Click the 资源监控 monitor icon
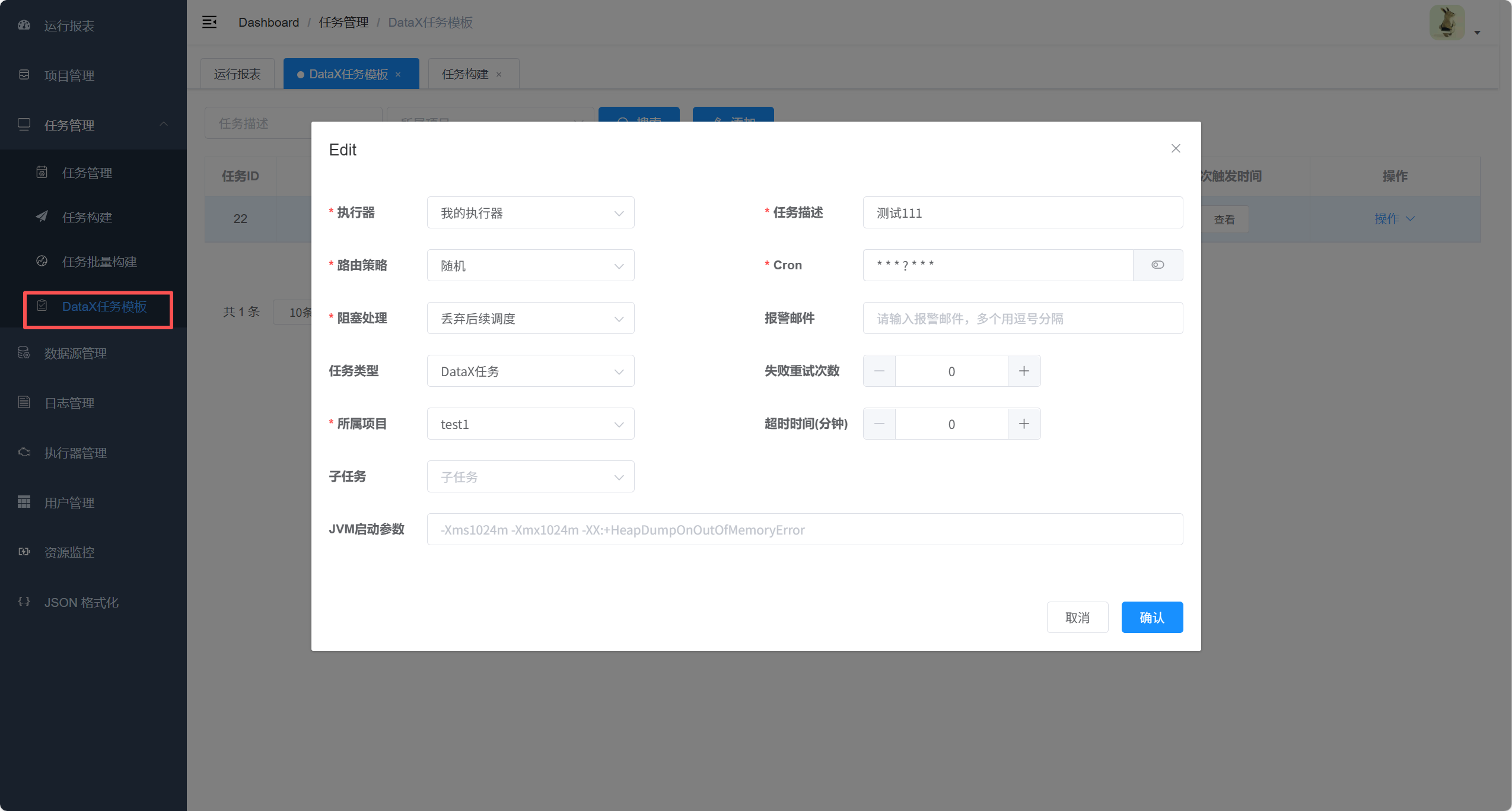The image size is (1512, 811). (x=24, y=552)
